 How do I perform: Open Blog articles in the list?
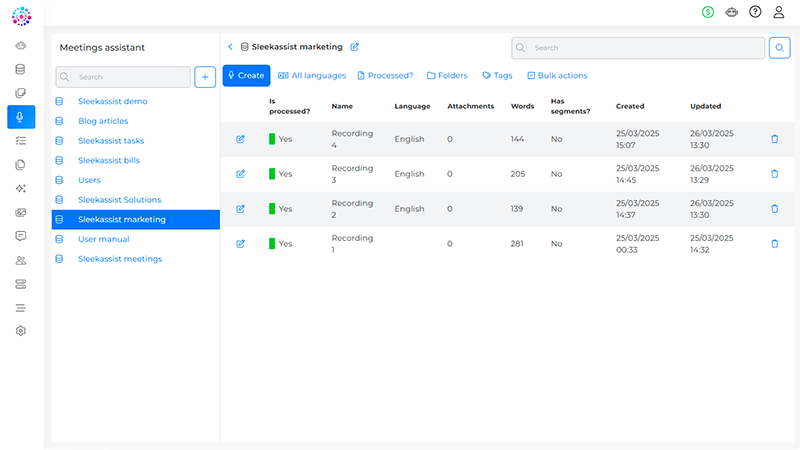(103, 121)
